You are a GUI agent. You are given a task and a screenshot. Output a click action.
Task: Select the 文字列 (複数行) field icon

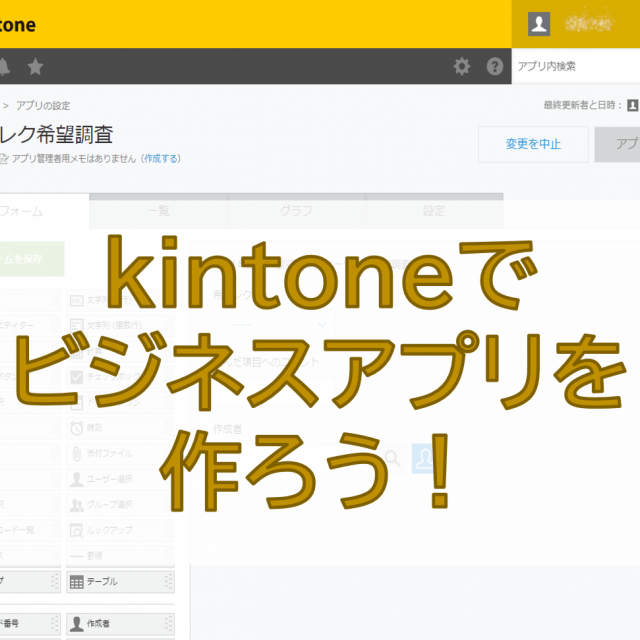tap(76, 326)
